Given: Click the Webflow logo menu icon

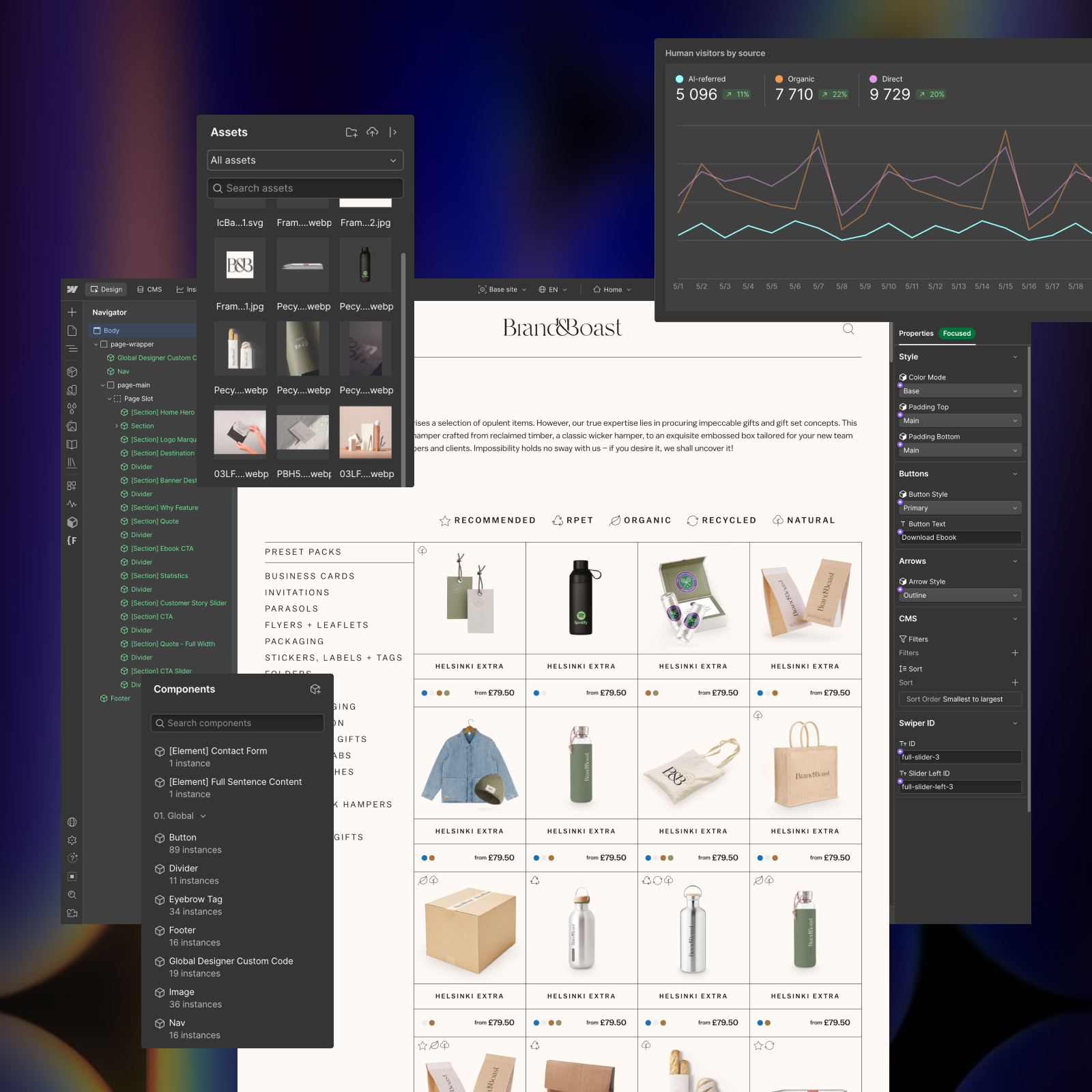Looking at the screenshot, I should (72, 289).
